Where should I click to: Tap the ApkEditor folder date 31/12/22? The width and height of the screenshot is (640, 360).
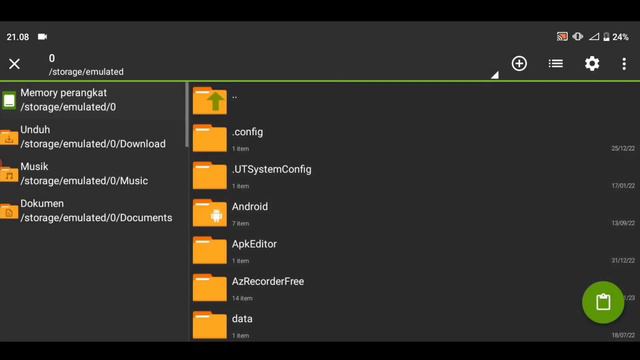click(x=623, y=260)
